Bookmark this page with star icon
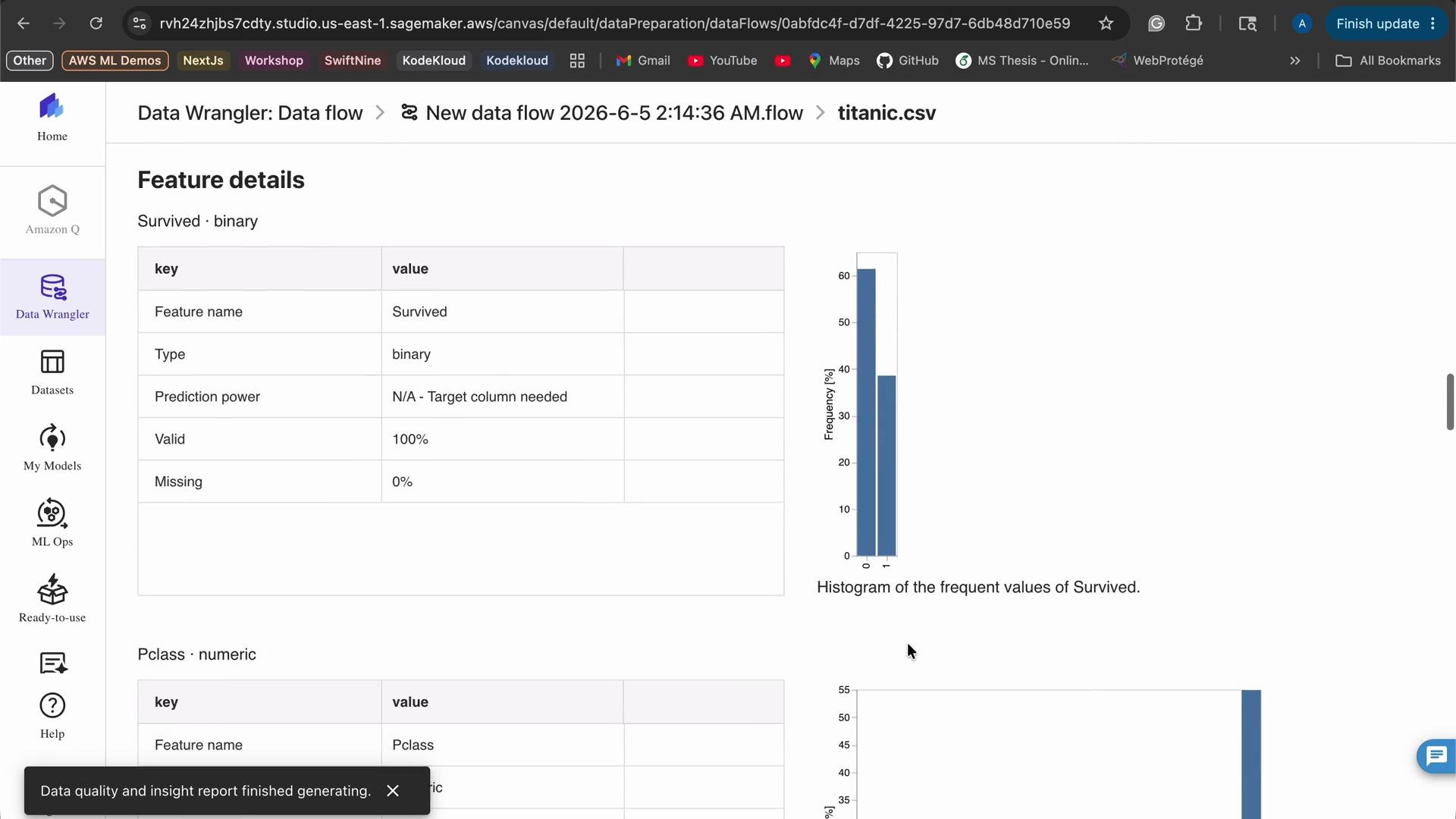 tap(1106, 24)
